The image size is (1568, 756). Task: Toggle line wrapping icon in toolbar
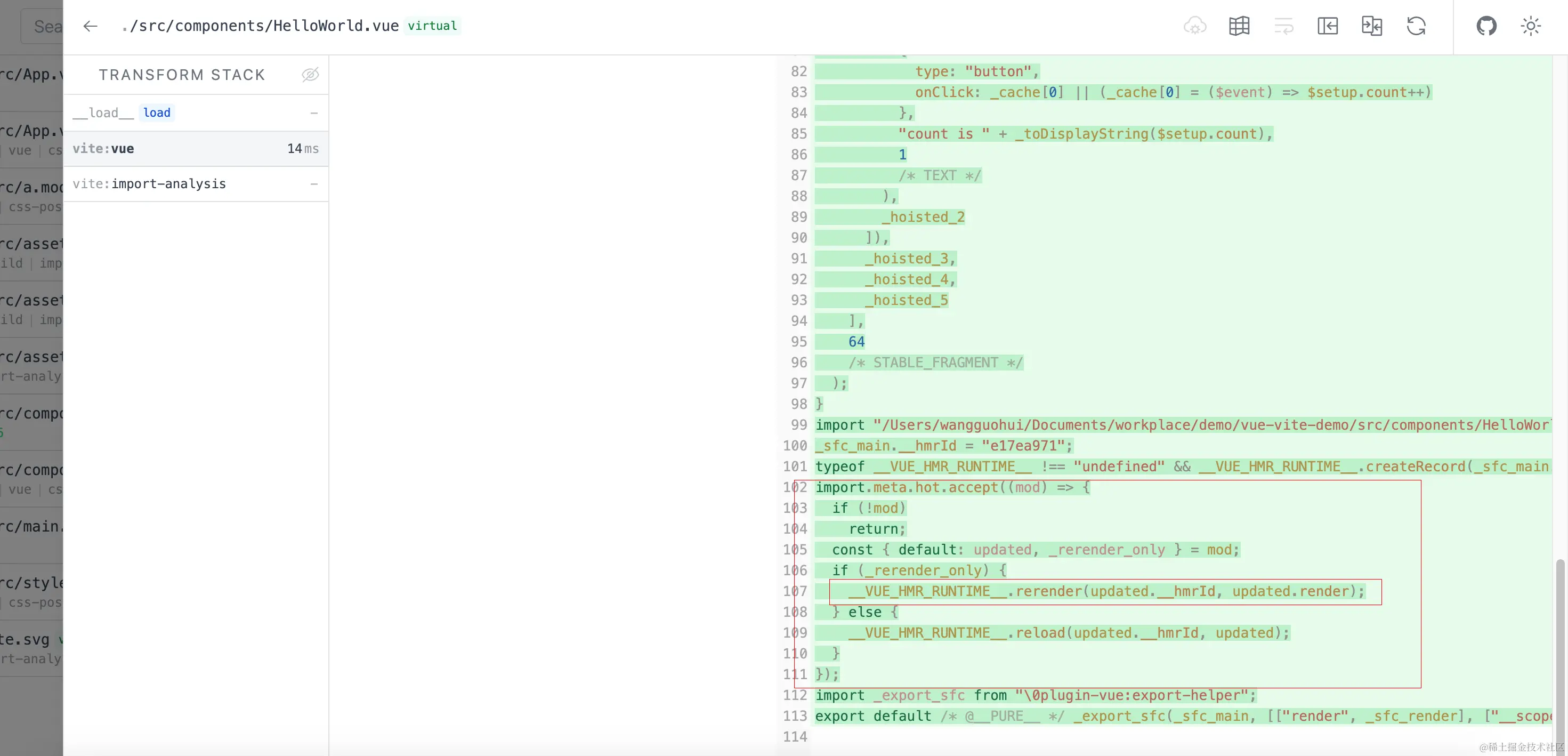click(x=1283, y=26)
